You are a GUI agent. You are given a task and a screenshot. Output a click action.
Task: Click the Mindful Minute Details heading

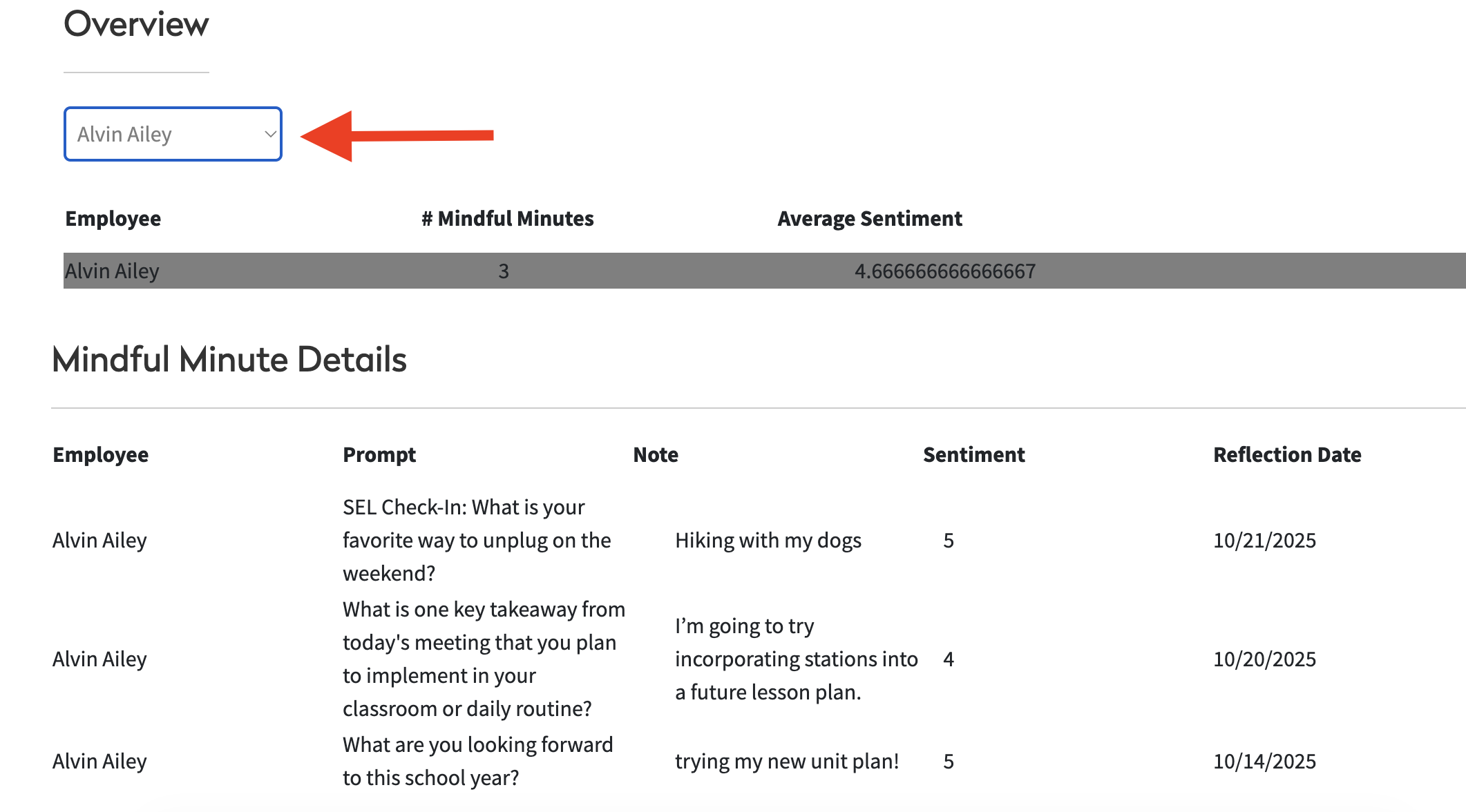[229, 358]
